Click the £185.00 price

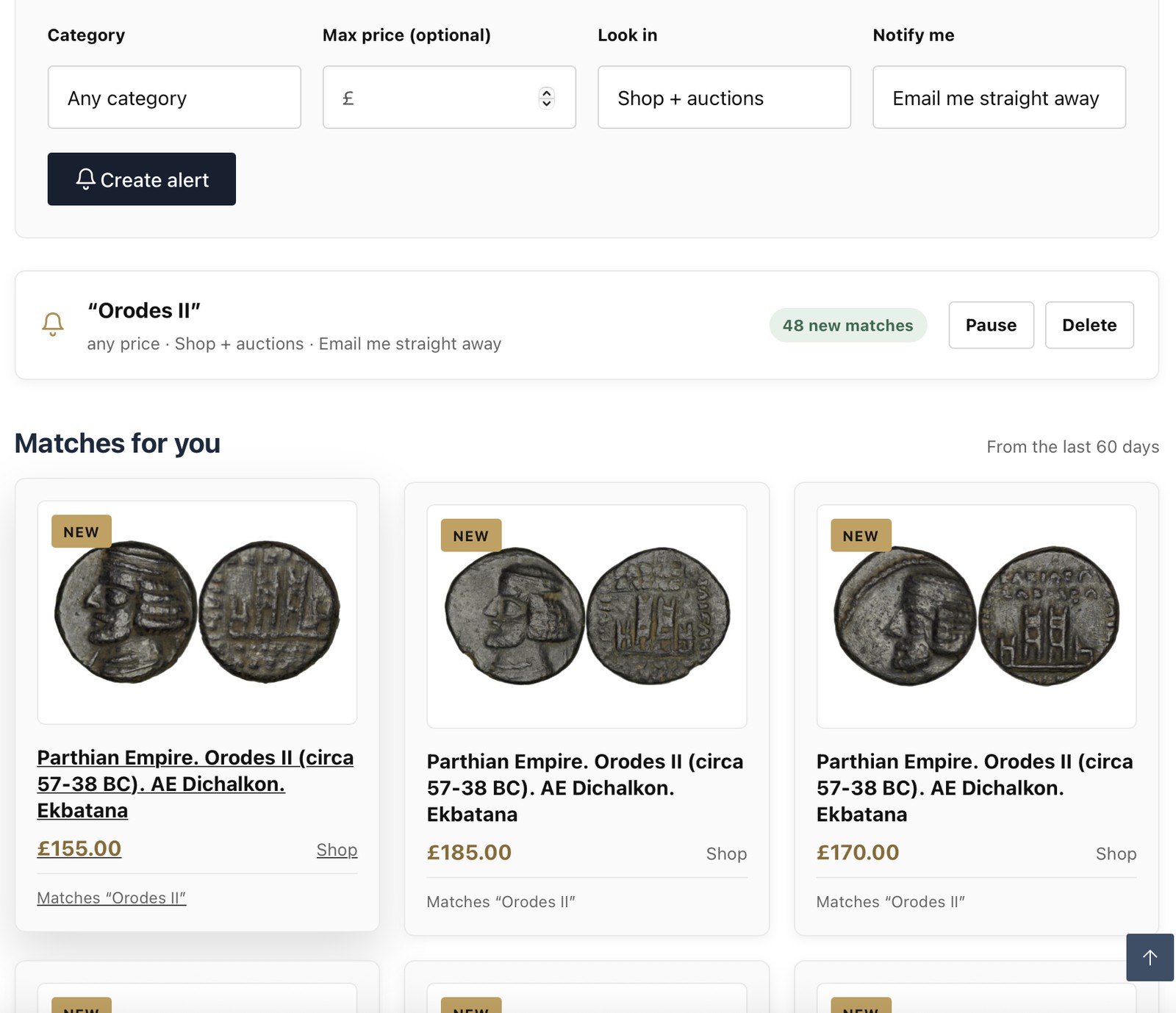[x=469, y=852]
